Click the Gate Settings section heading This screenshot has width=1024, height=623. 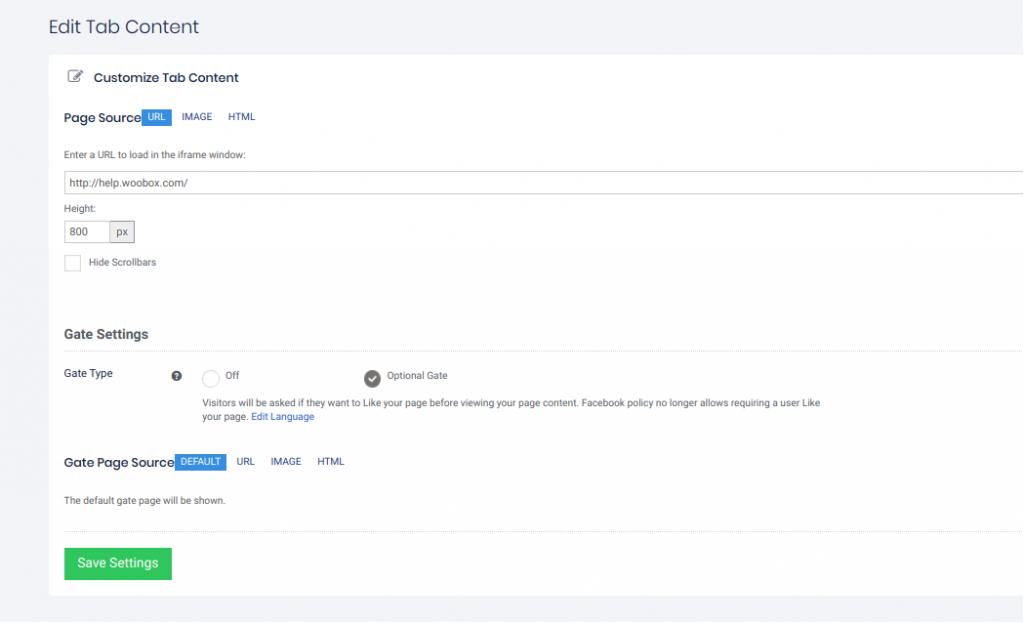tap(106, 334)
